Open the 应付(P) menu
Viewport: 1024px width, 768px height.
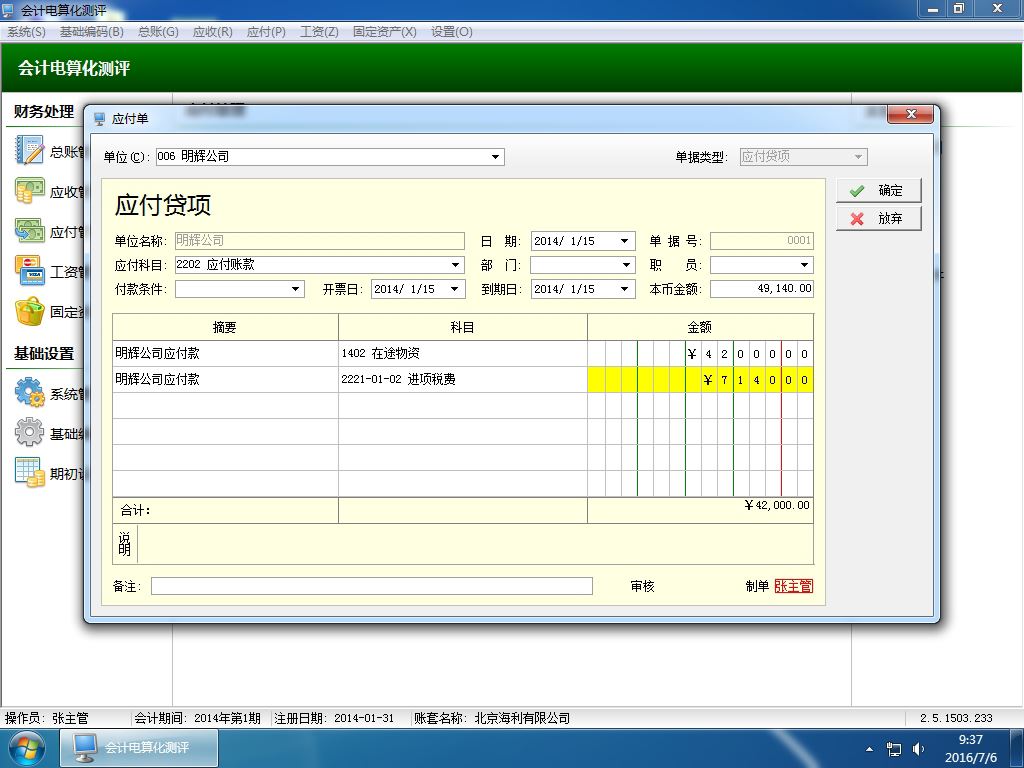pos(266,32)
